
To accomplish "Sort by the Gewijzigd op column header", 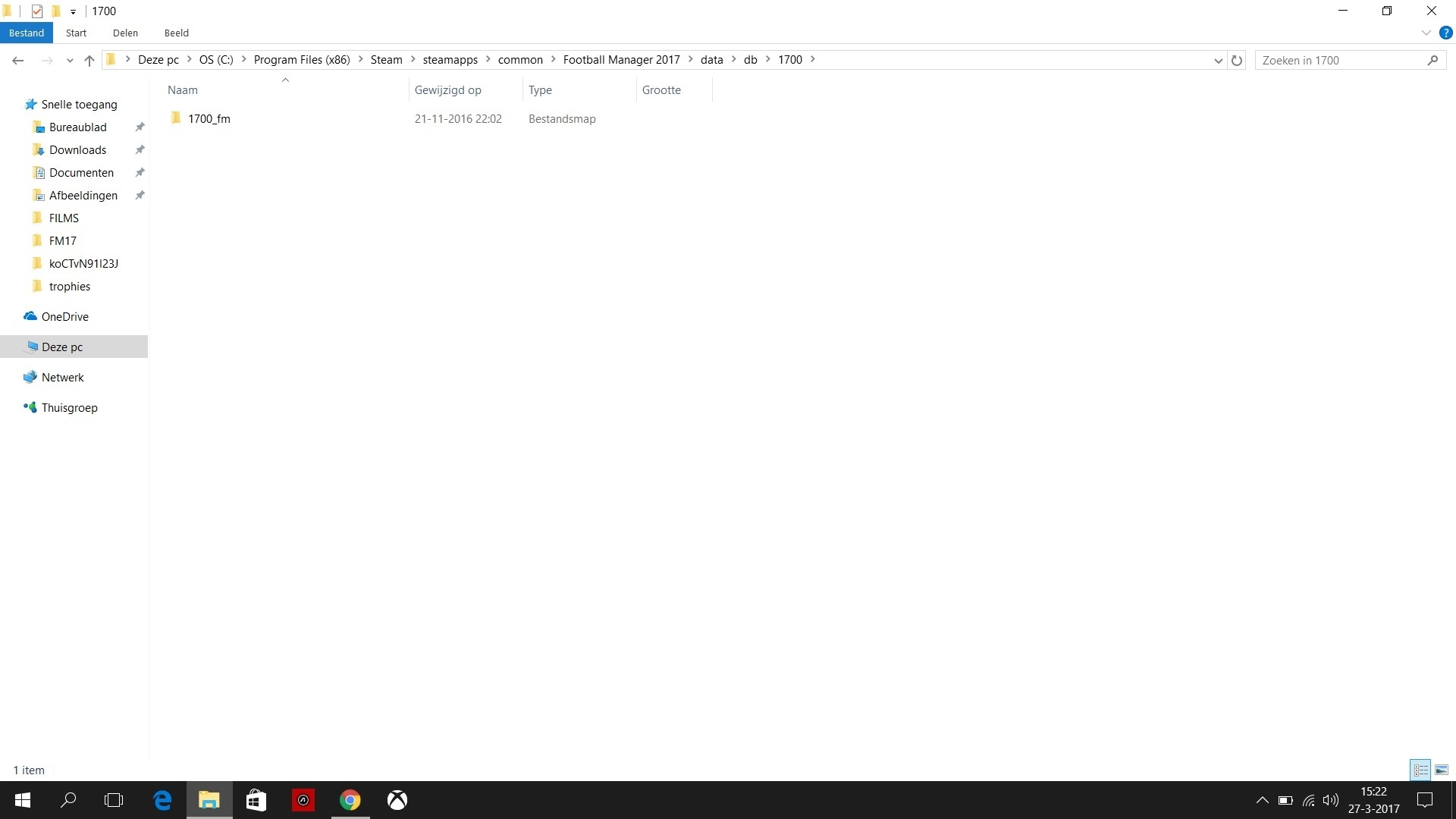I will [x=448, y=89].
